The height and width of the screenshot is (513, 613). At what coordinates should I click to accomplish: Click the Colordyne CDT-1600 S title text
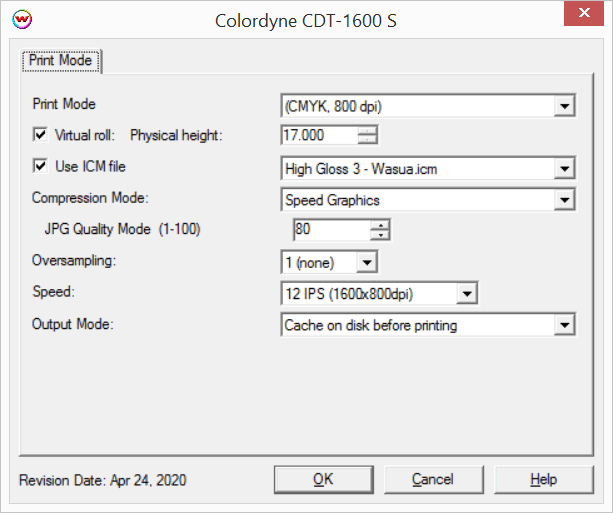(x=306, y=21)
